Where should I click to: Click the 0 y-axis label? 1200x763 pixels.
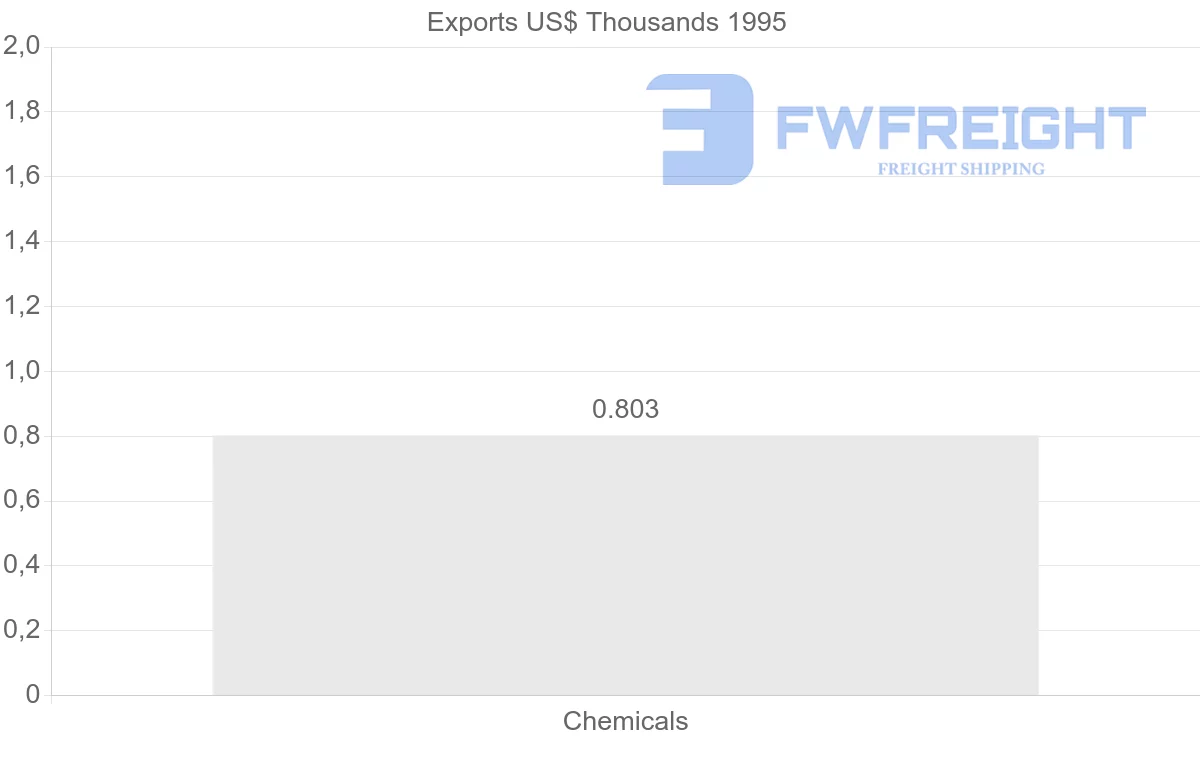[x=33, y=695]
